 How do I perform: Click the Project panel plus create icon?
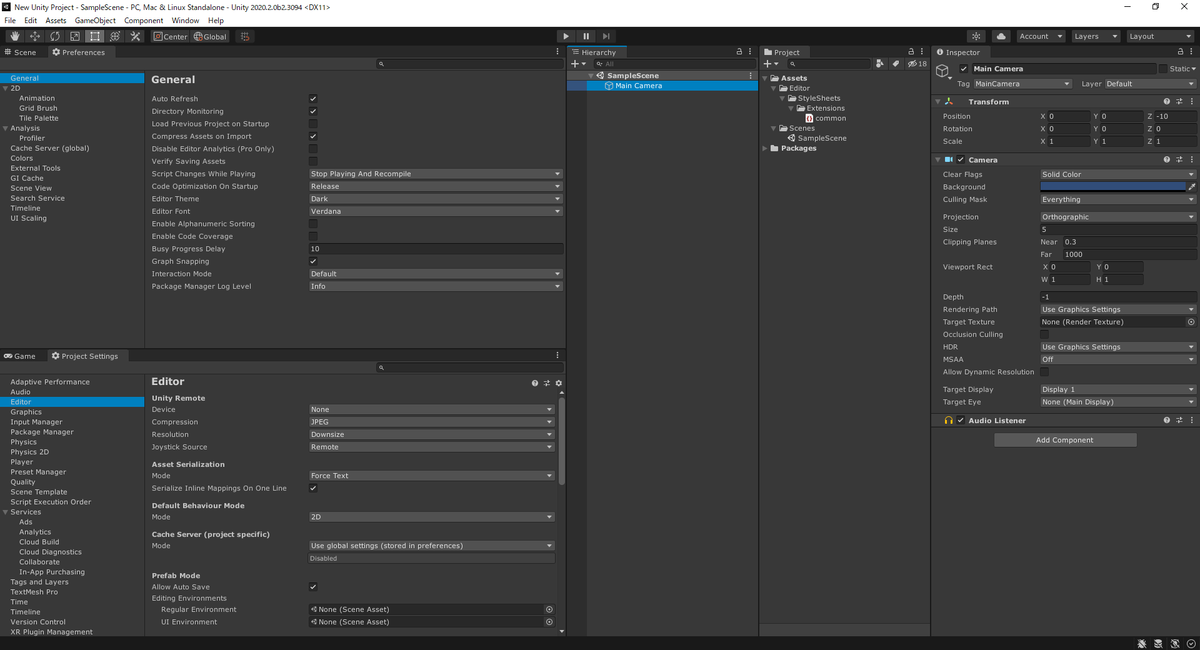point(771,63)
